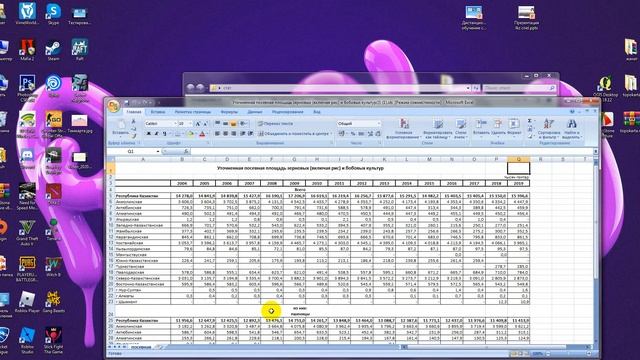Open the round Office button menu
The image size is (640, 360).
[x=114, y=106]
